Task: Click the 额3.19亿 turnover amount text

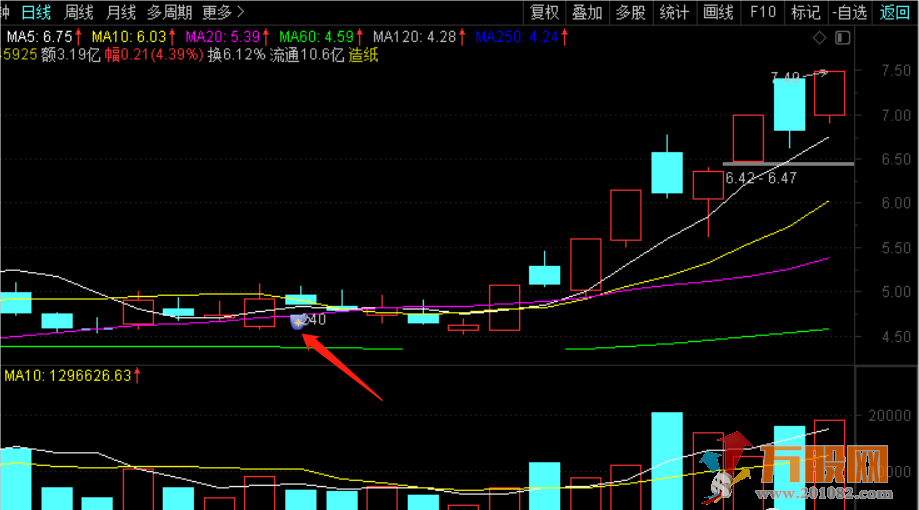Action: click(x=70, y=56)
